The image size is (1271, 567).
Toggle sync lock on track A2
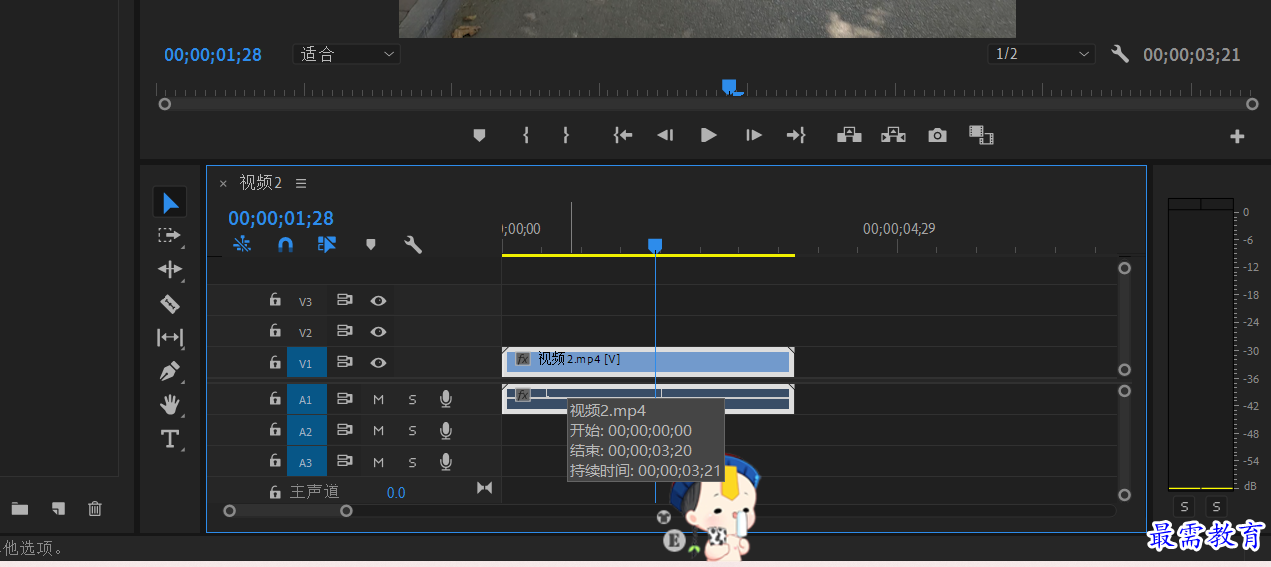(x=345, y=431)
